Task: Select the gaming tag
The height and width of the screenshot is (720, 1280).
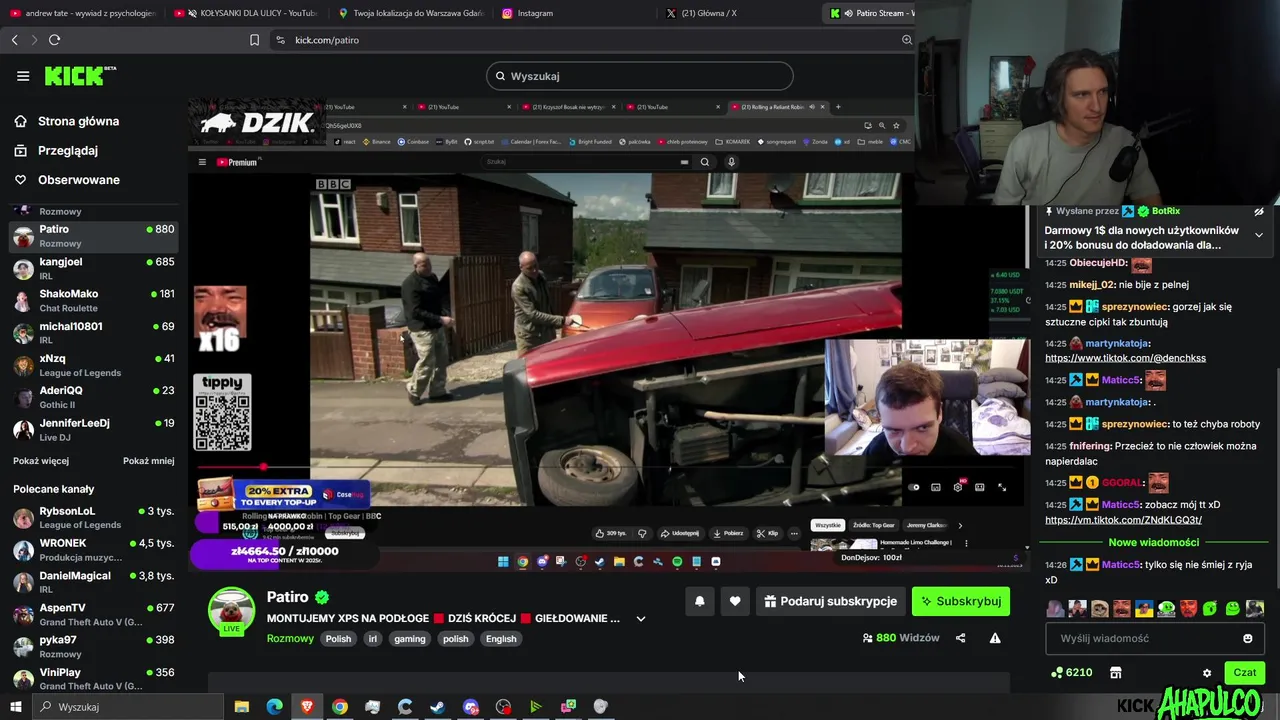Action: click(x=409, y=639)
